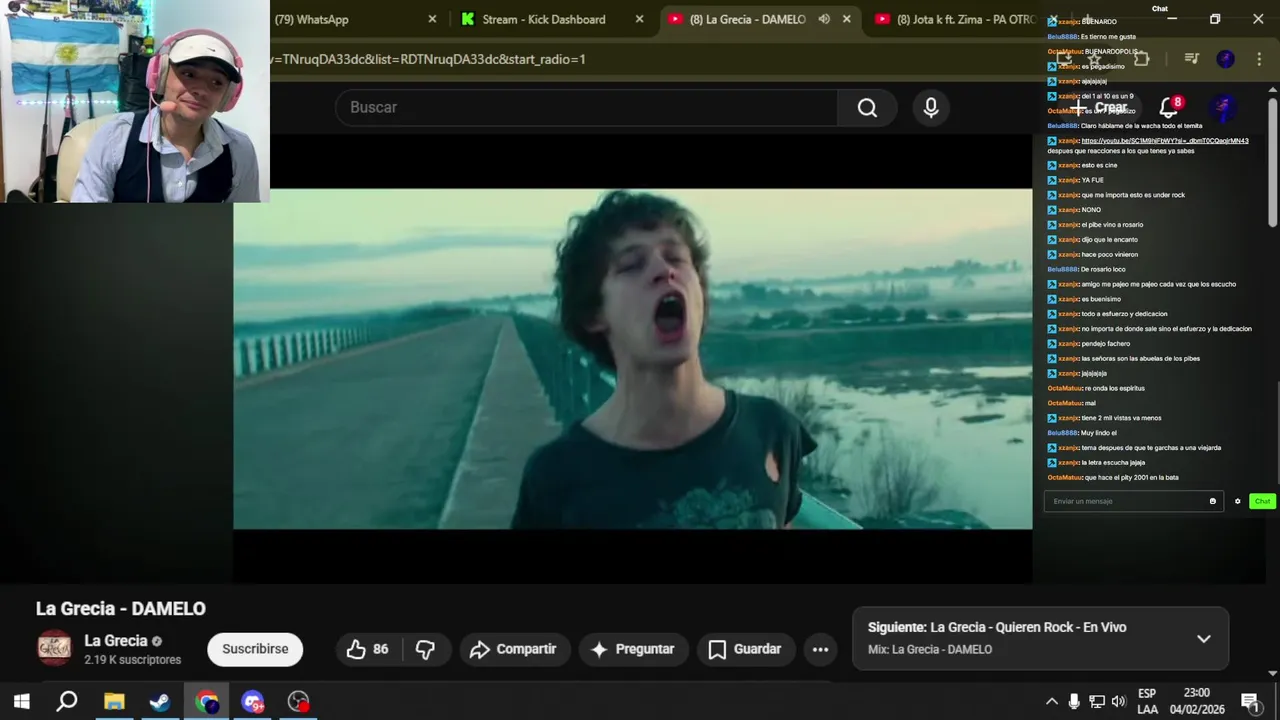Like the video with 86 likes
Viewport: 1280px width, 720px height.
(x=367, y=649)
